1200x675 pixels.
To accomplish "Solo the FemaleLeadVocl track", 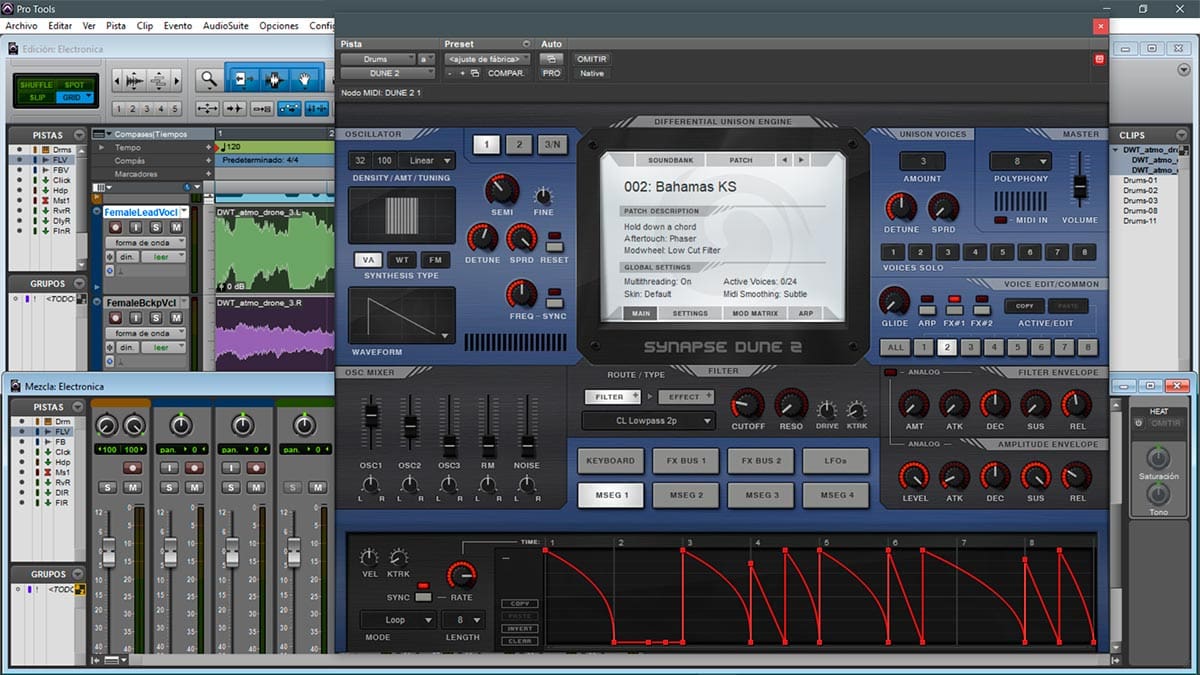I will click(158, 228).
